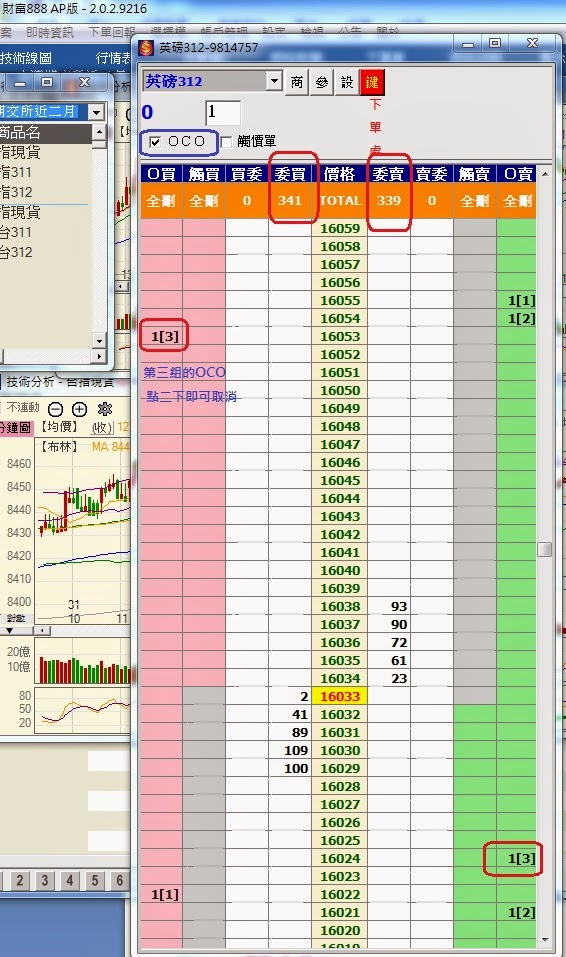Open the 設 settings button
The image size is (566, 957).
click(x=347, y=82)
